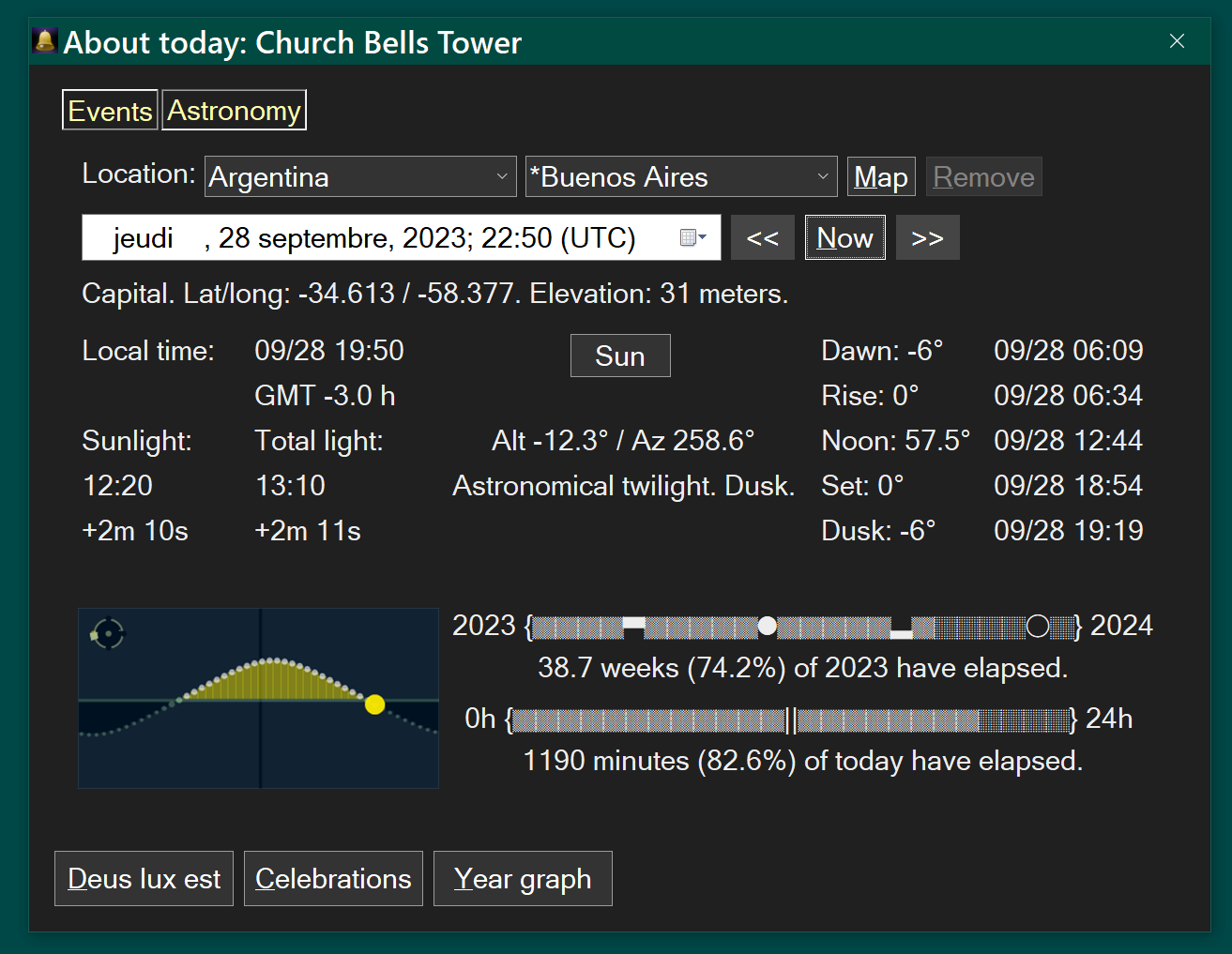Click the full moon marker on year bar
This screenshot has height=954, width=1232.
(x=767, y=626)
